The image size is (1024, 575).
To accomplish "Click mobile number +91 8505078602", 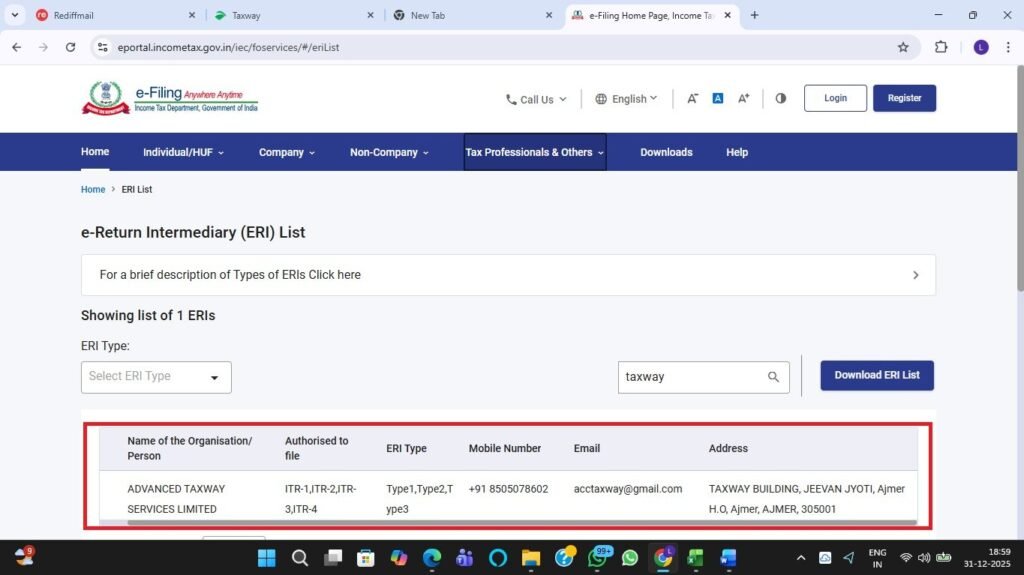I will (508, 489).
